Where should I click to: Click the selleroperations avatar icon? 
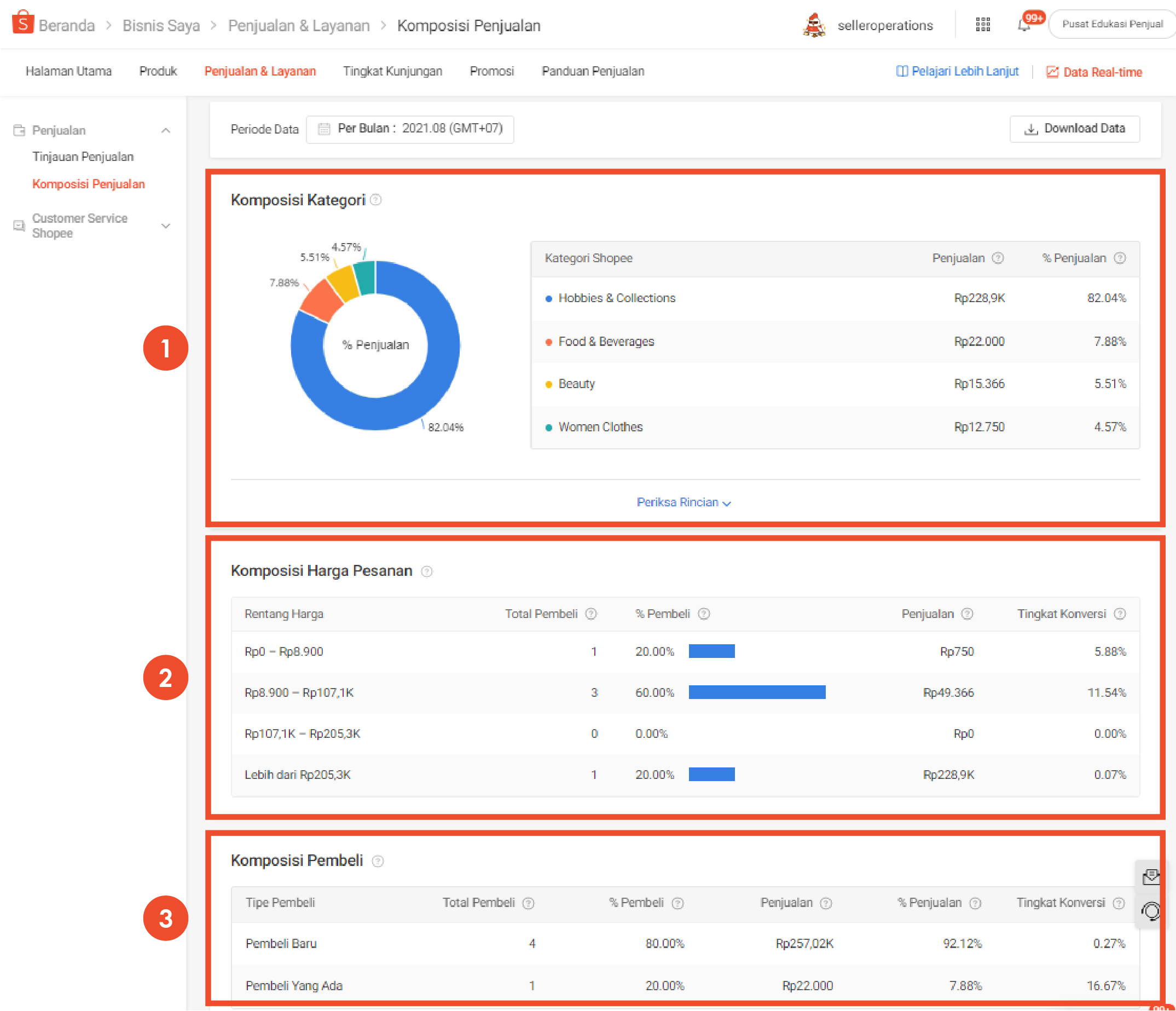[x=814, y=26]
